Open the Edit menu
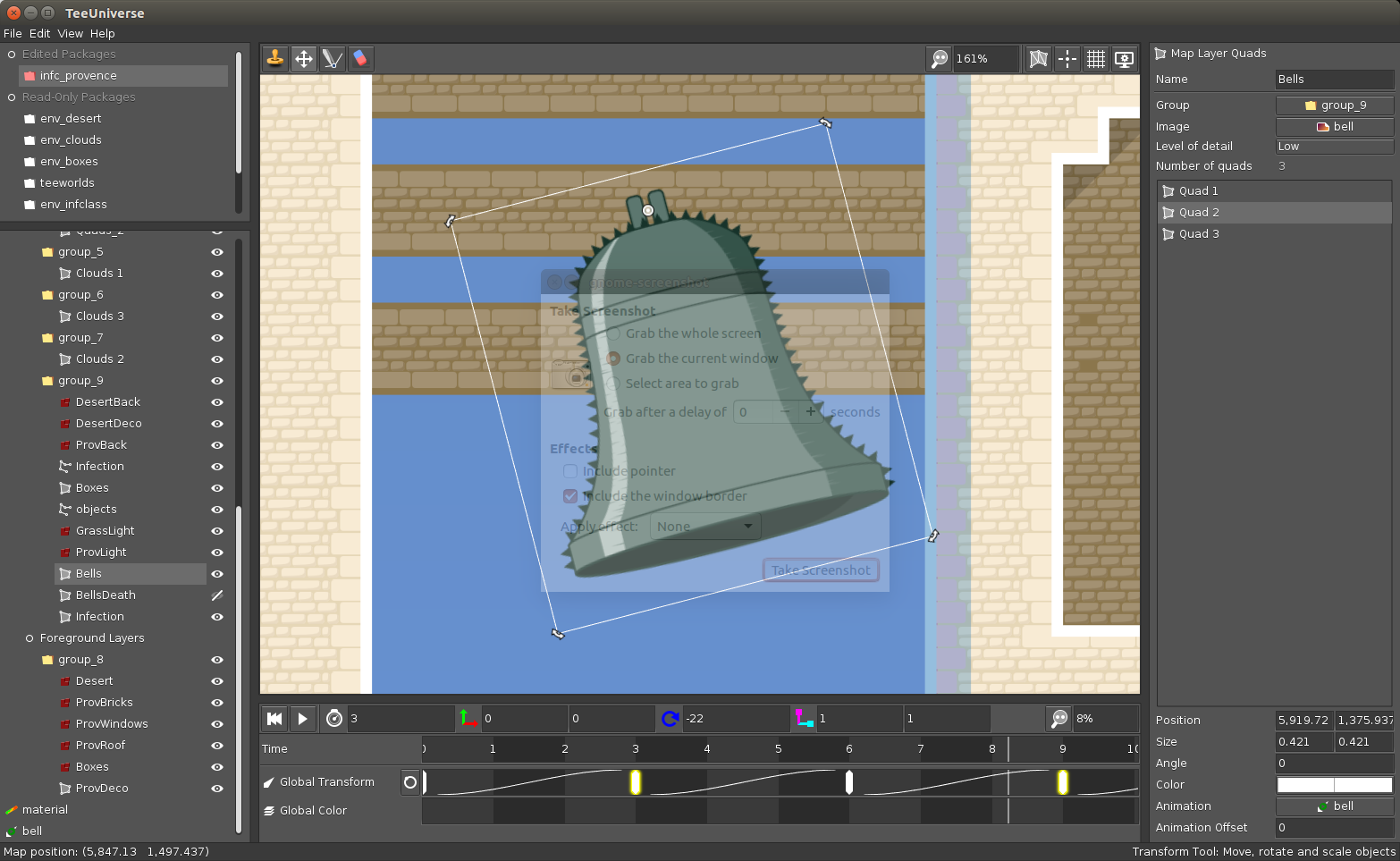The image size is (1400, 861). tap(39, 33)
